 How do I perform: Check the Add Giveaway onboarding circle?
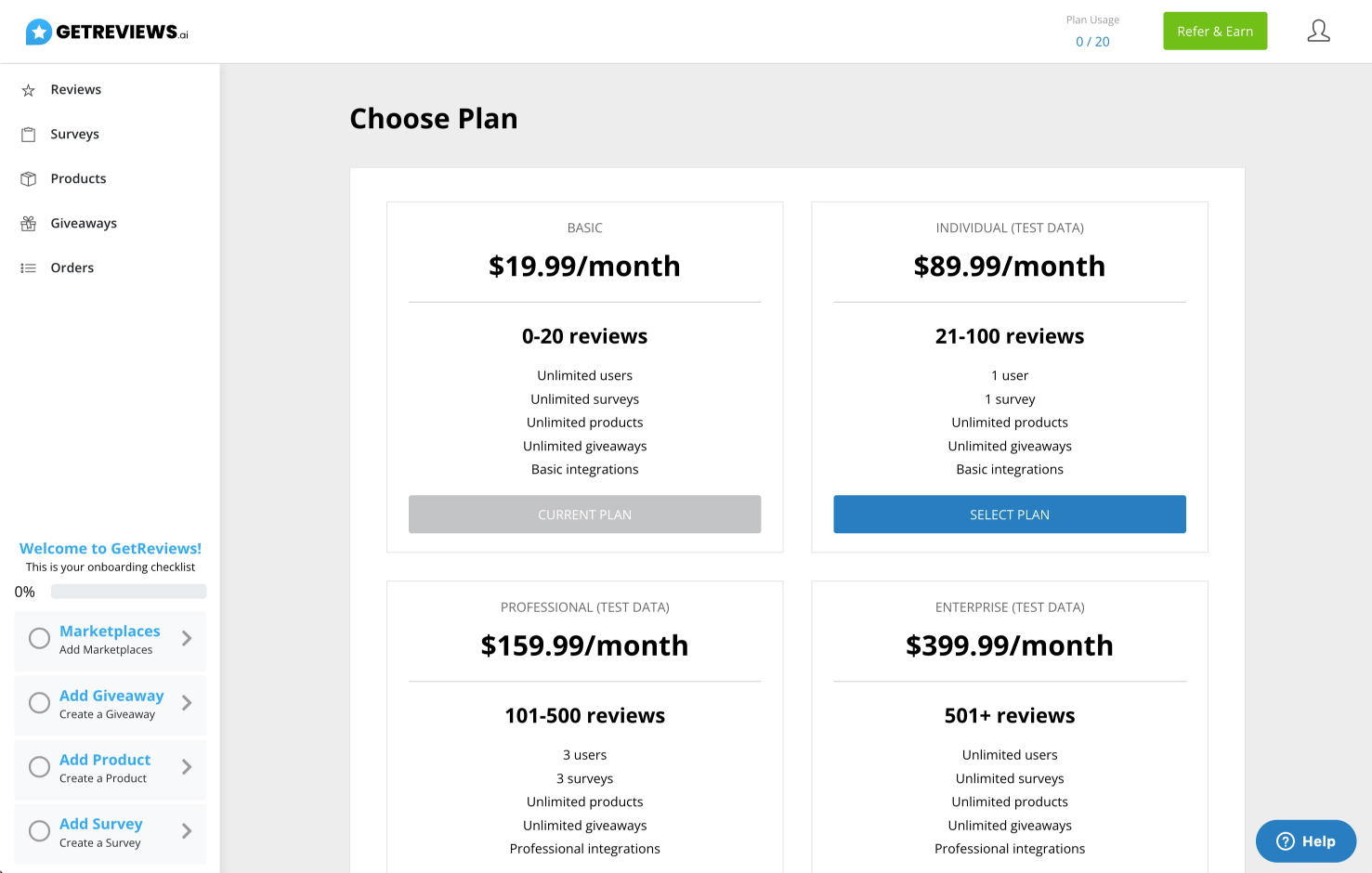click(39, 702)
